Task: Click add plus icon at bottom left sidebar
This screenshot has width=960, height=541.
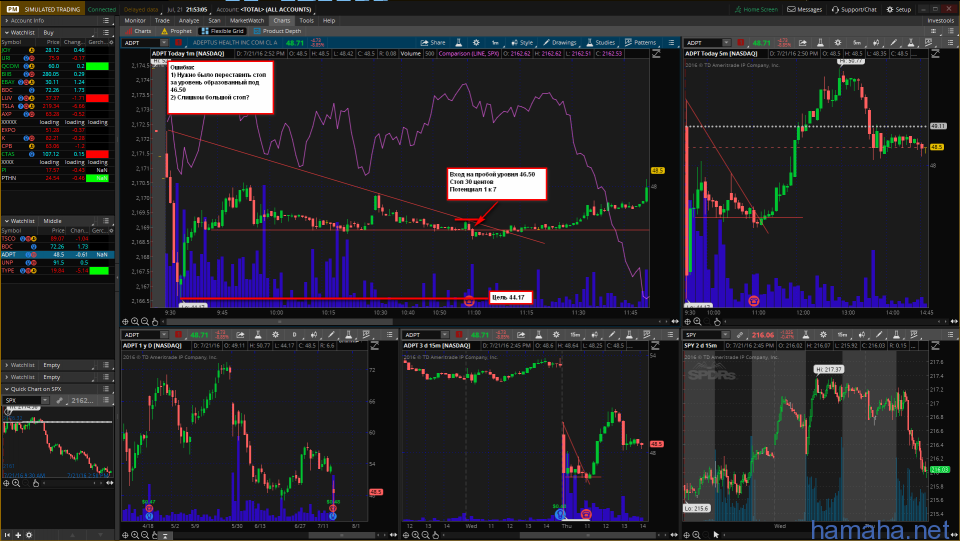Action: pyautogui.click(x=18, y=535)
